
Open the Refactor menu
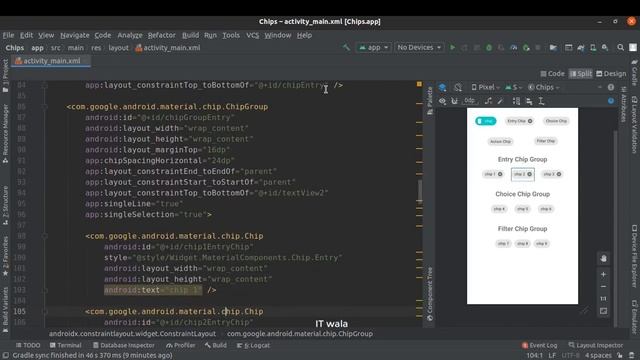click(x=161, y=35)
